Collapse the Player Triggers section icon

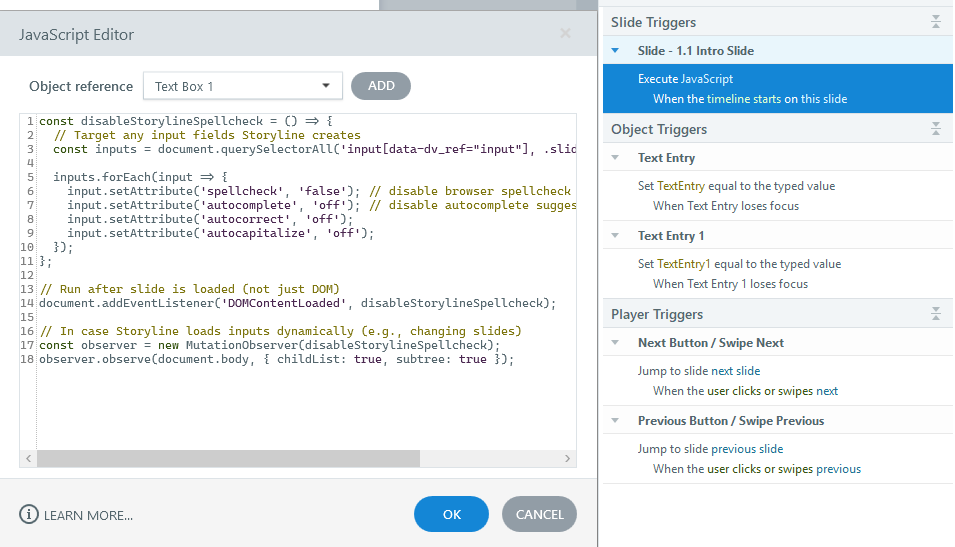[x=936, y=314]
